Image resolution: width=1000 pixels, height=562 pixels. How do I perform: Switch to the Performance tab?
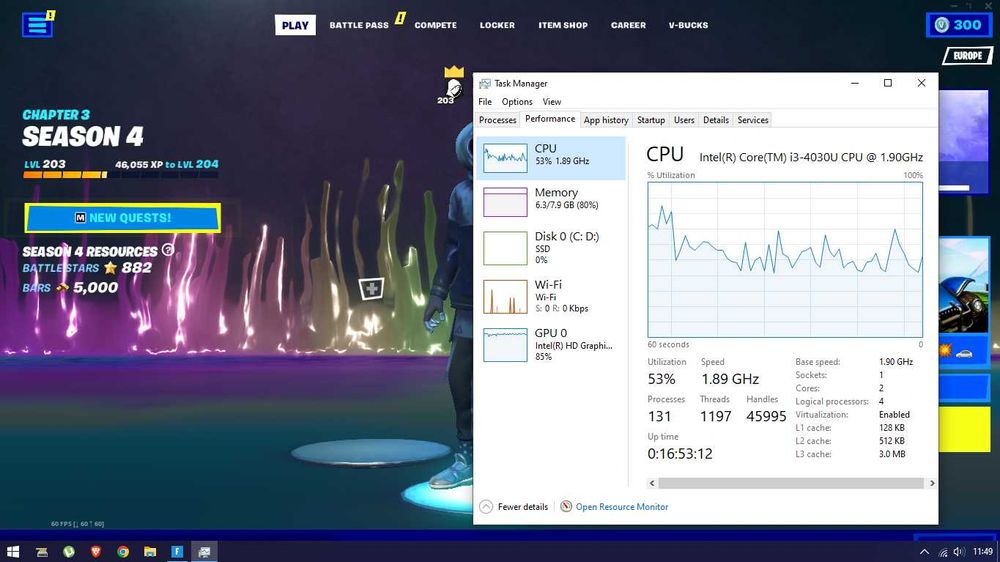pos(550,119)
